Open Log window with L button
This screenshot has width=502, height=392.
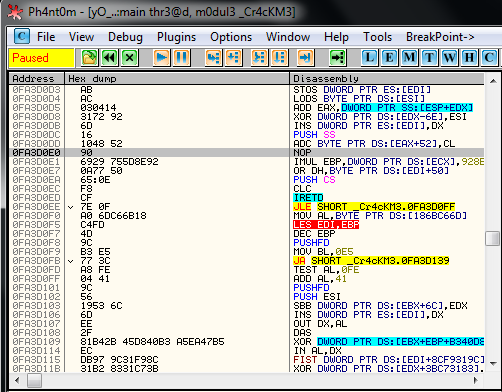coord(369,58)
